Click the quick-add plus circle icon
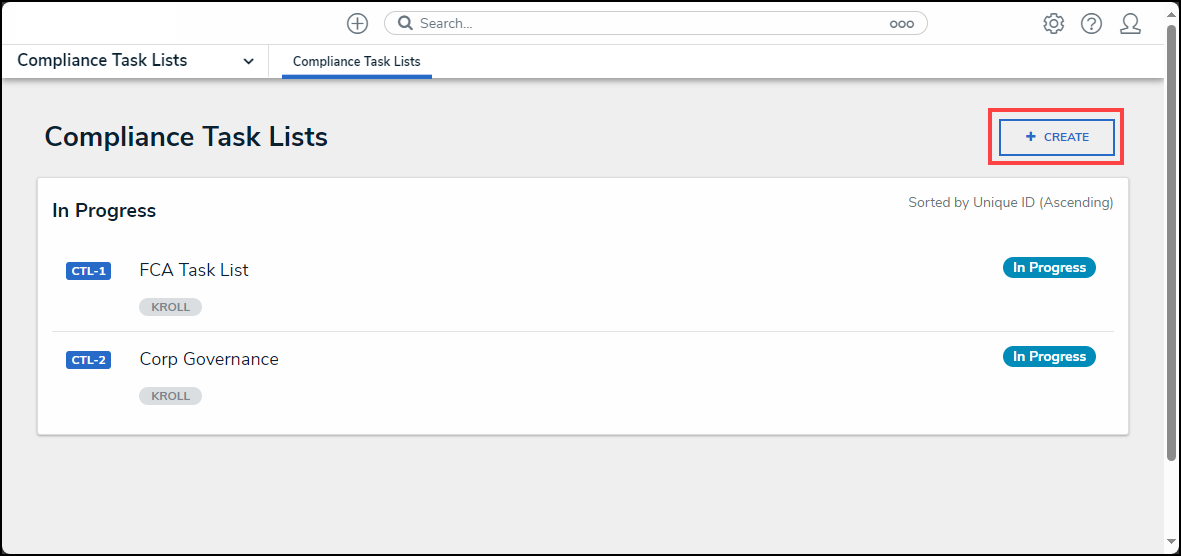The image size is (1181, 556). (x=357, y=24)
